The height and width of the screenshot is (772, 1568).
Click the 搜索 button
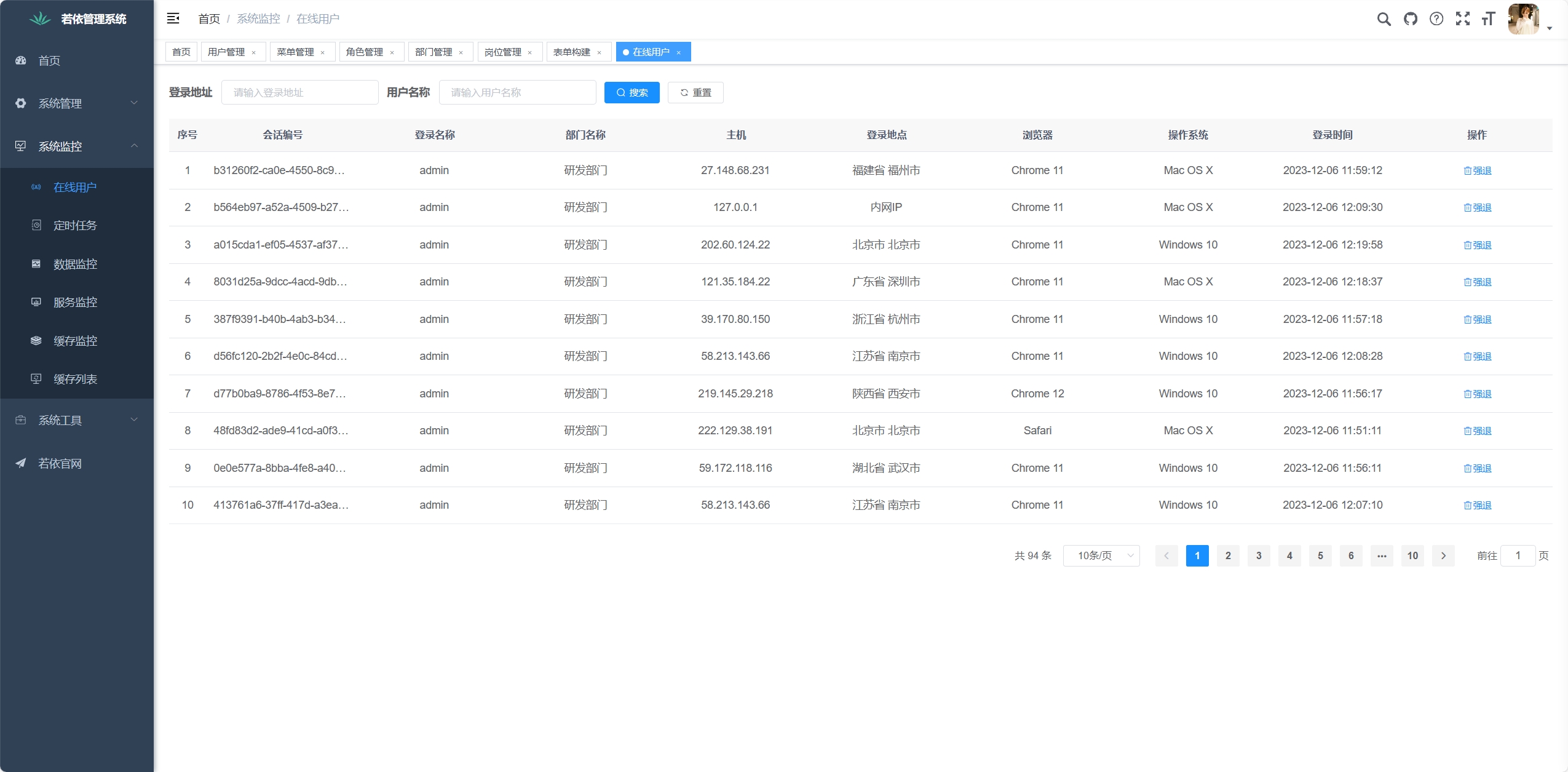point(632,92)
